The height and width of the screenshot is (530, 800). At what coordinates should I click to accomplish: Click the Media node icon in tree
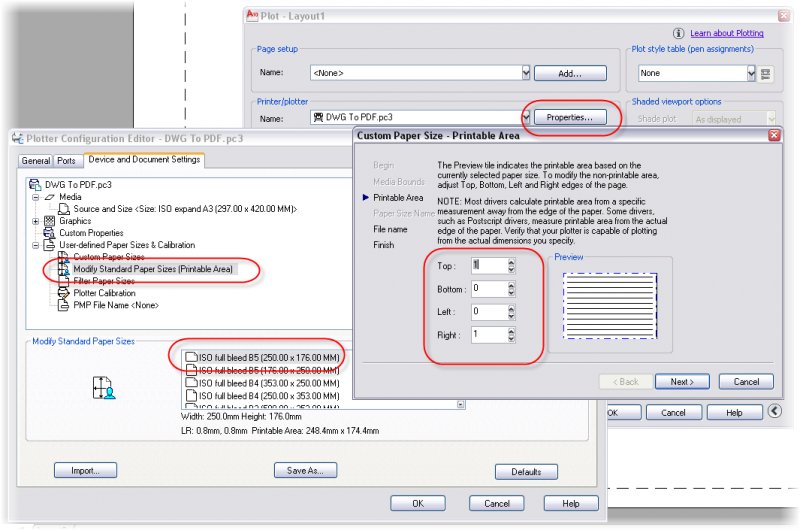pos(49,197)
